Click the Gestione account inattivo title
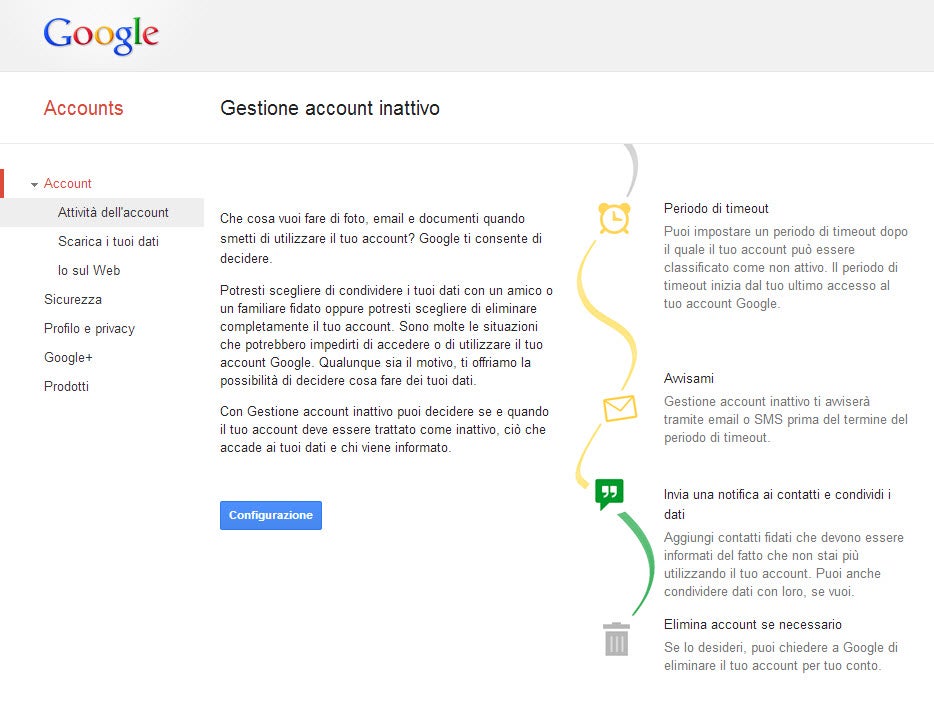The width and height of the screenshot is (934, 707). coord(329,108)
